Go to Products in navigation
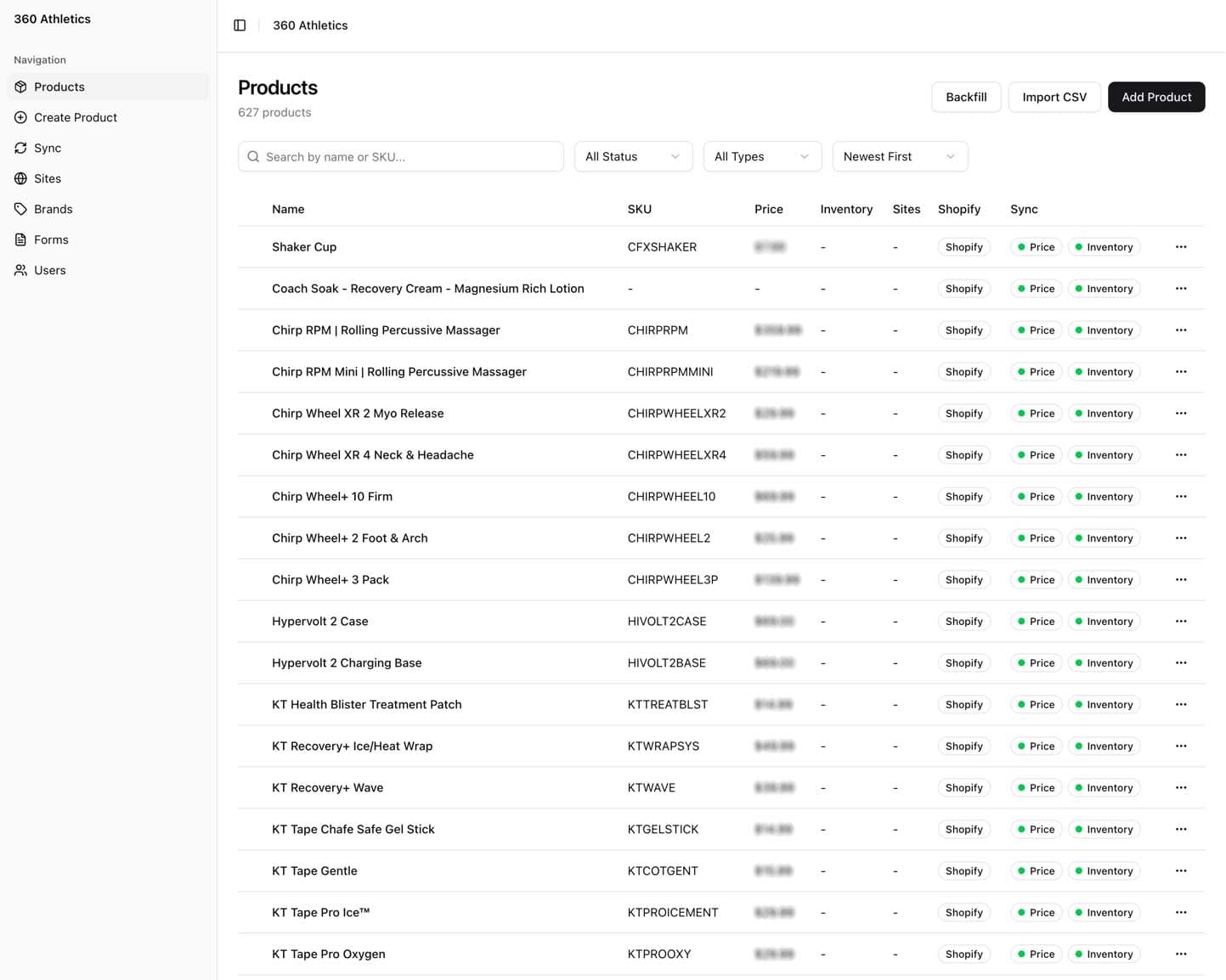This screenshot has width=1226, height=980. (x=108, y=87)
